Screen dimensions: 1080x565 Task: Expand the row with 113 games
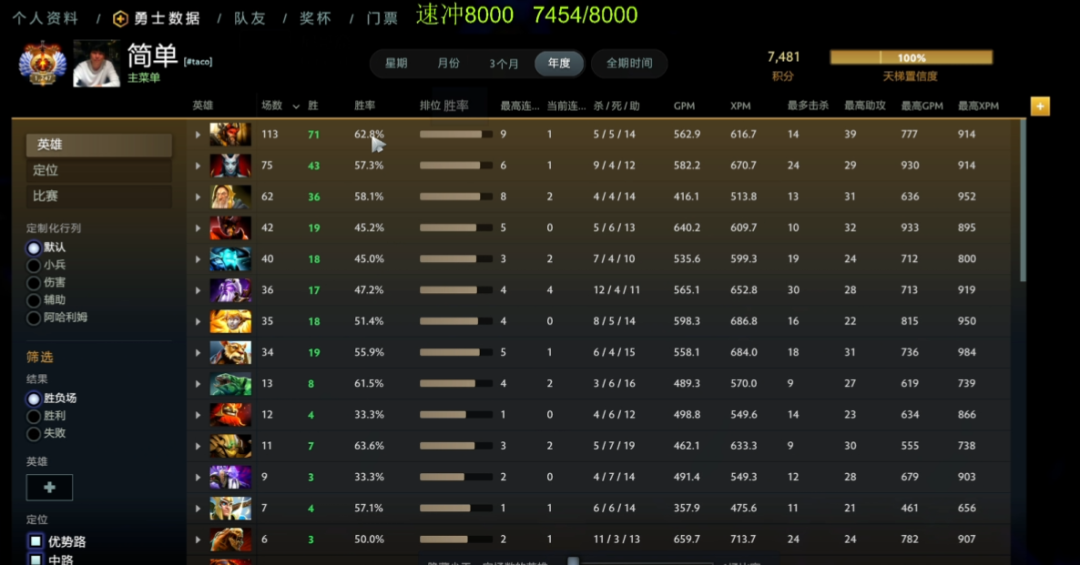click(x=198, y=134)
